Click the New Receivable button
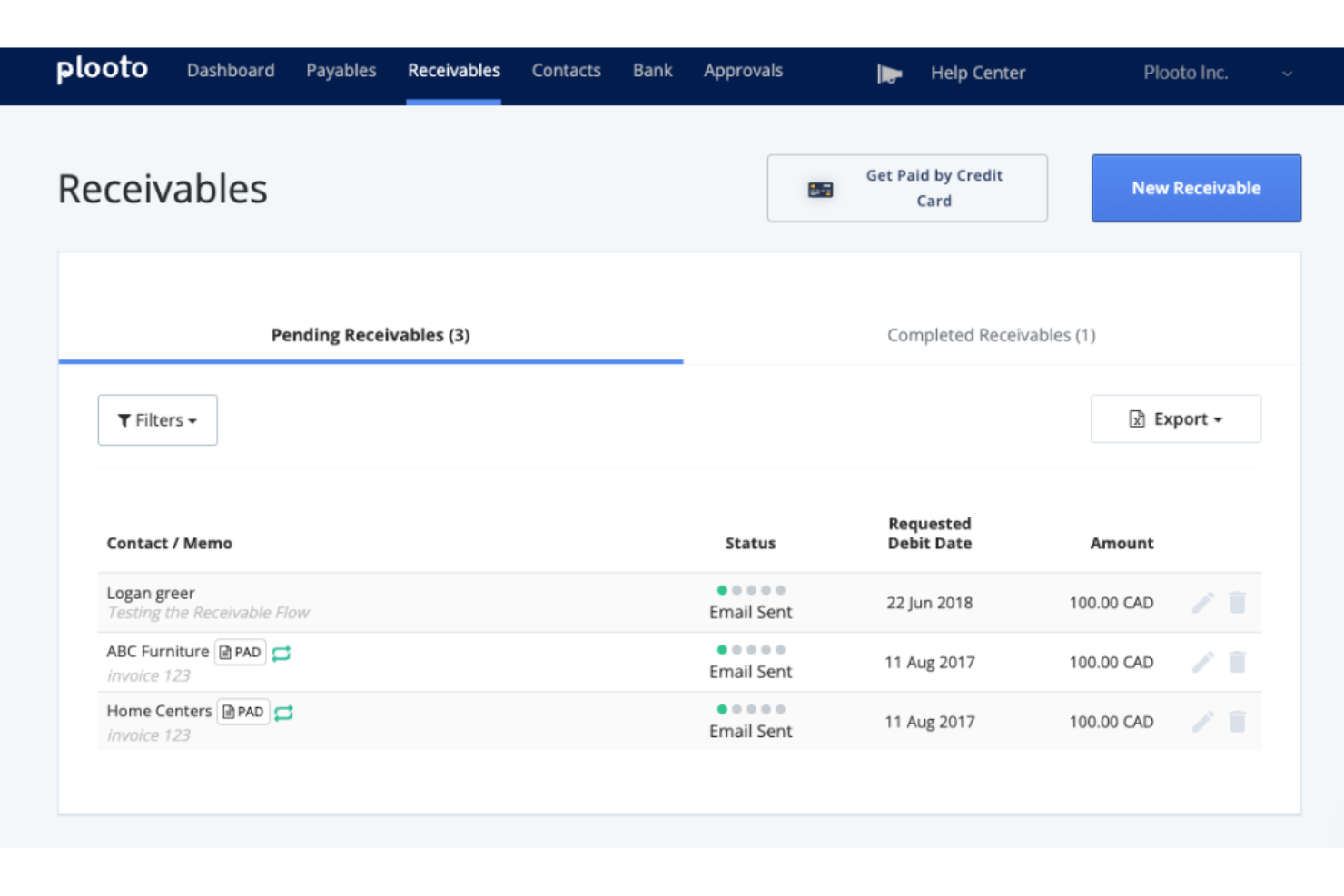The width and height of the screenshot is (1344, 896). 1196,188
